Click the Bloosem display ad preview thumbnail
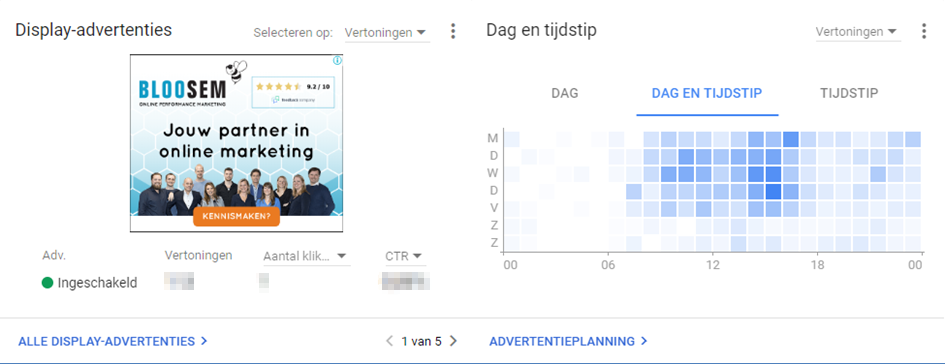945x364 pixels. coord(236,143)
